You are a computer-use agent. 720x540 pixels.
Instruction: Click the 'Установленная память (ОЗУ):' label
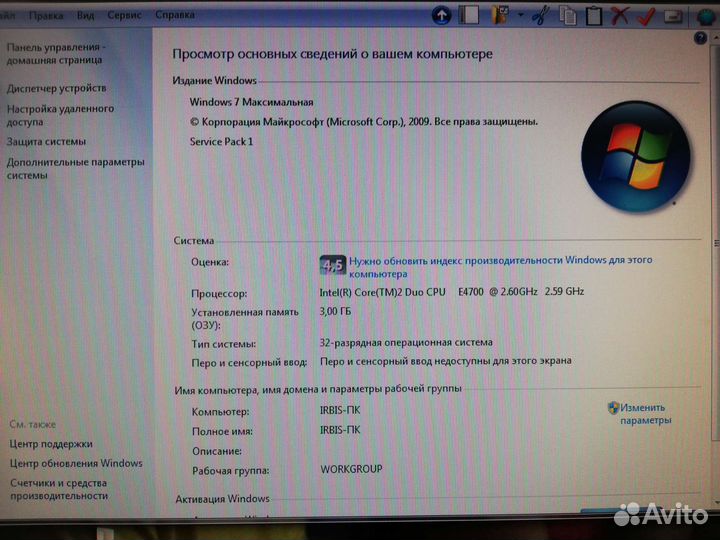[x=245, y=318]
